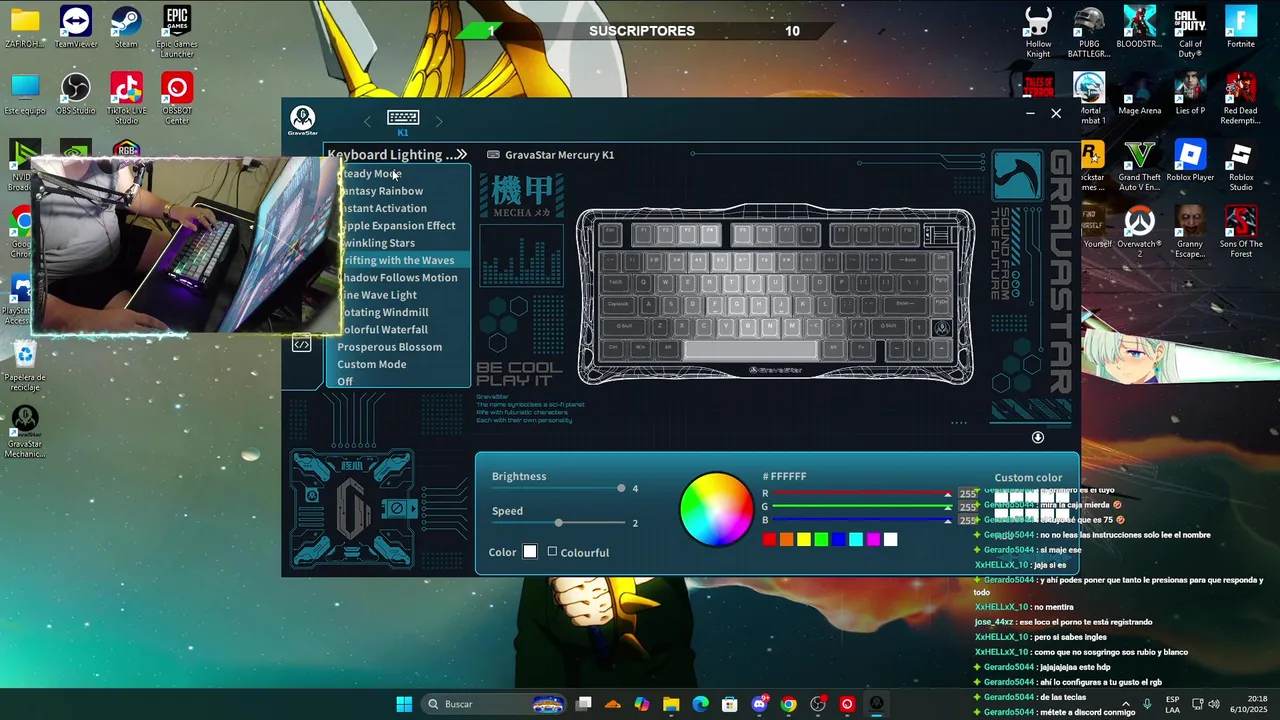Click the Speed slider handle
This screenshot has width=1280, height=720.
[558, 523]
